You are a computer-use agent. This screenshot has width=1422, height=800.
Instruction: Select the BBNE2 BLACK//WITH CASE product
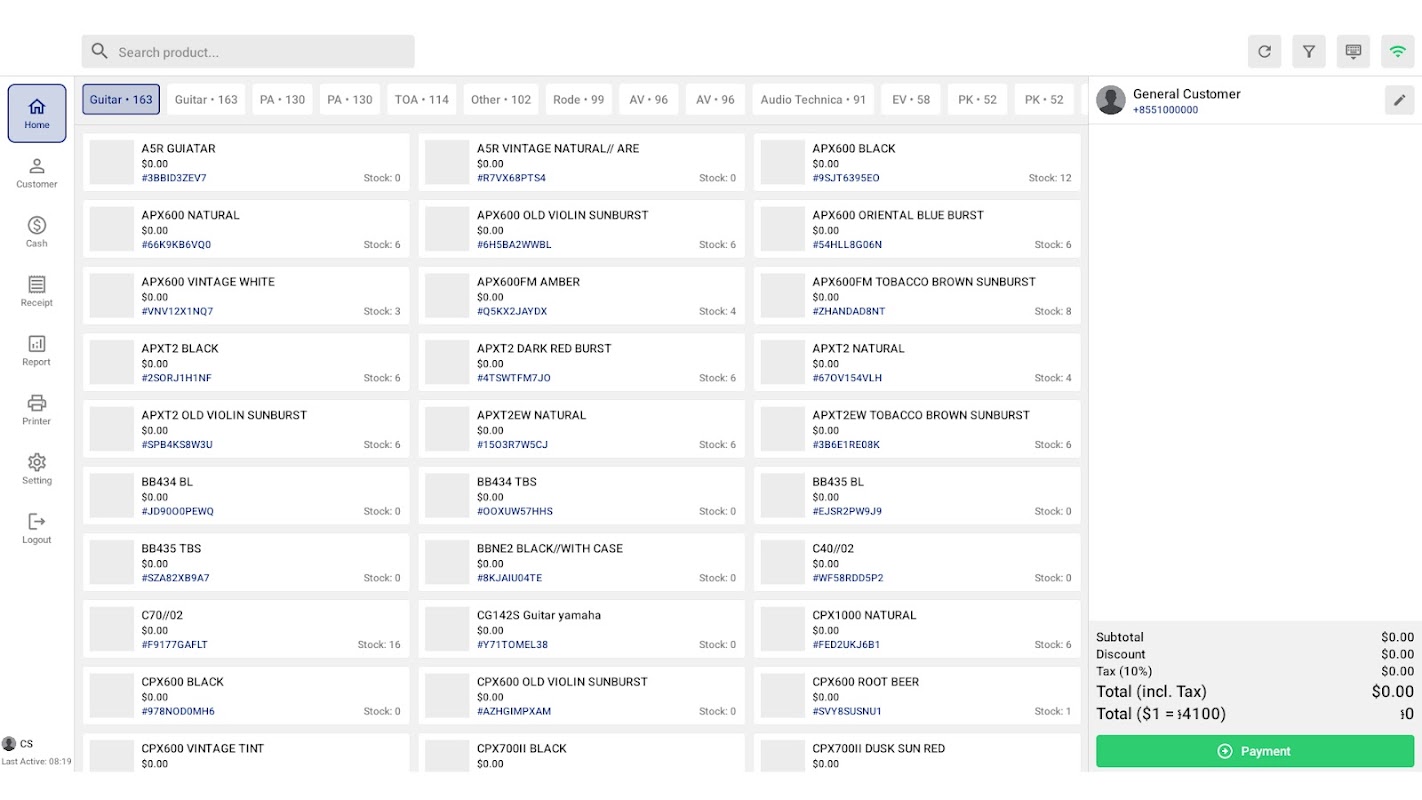tap(582, 562)
